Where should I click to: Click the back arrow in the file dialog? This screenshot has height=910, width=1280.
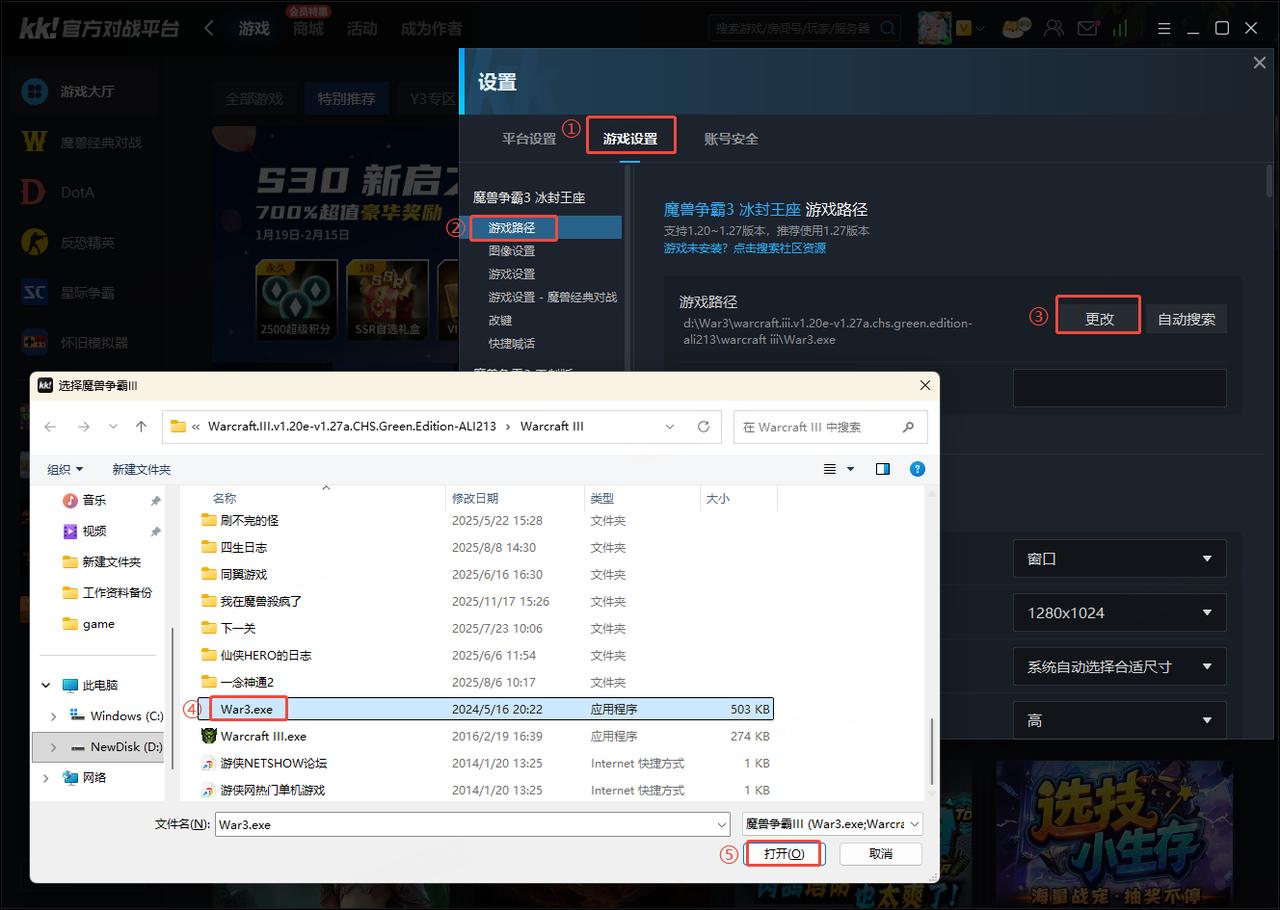coord(50,426)
